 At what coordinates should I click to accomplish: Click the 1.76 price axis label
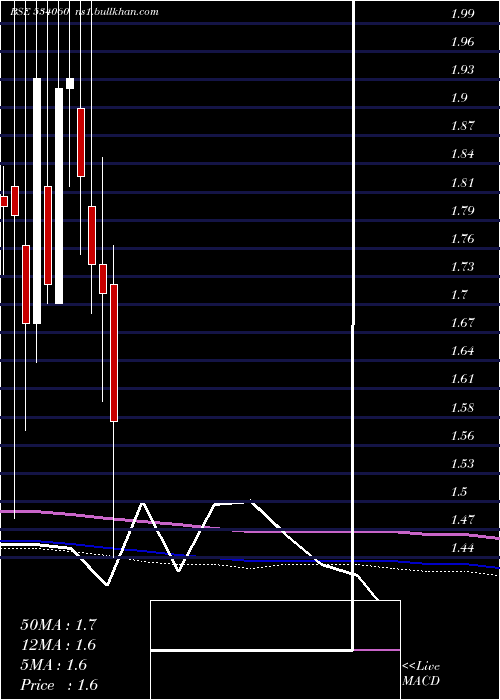point(462,238)
